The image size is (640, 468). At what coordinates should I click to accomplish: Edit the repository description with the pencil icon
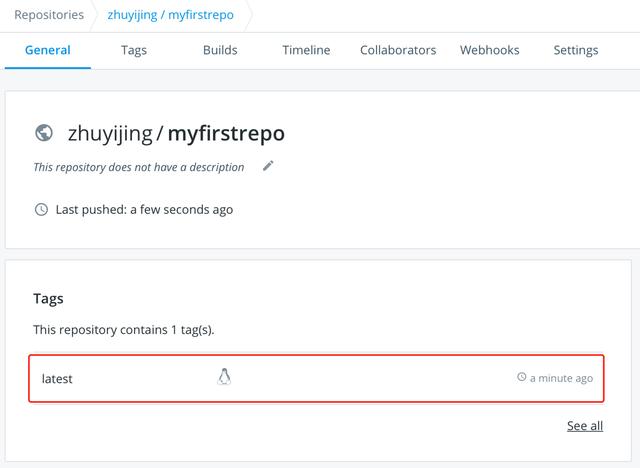pos(268,166)
